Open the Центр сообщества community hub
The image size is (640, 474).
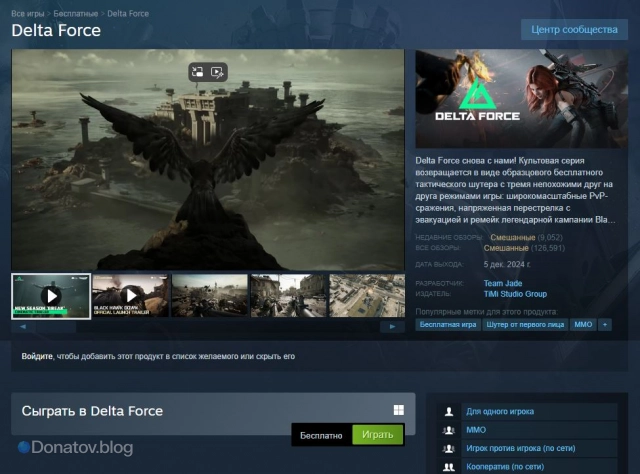pyautogui.click(x=574, y=29)
